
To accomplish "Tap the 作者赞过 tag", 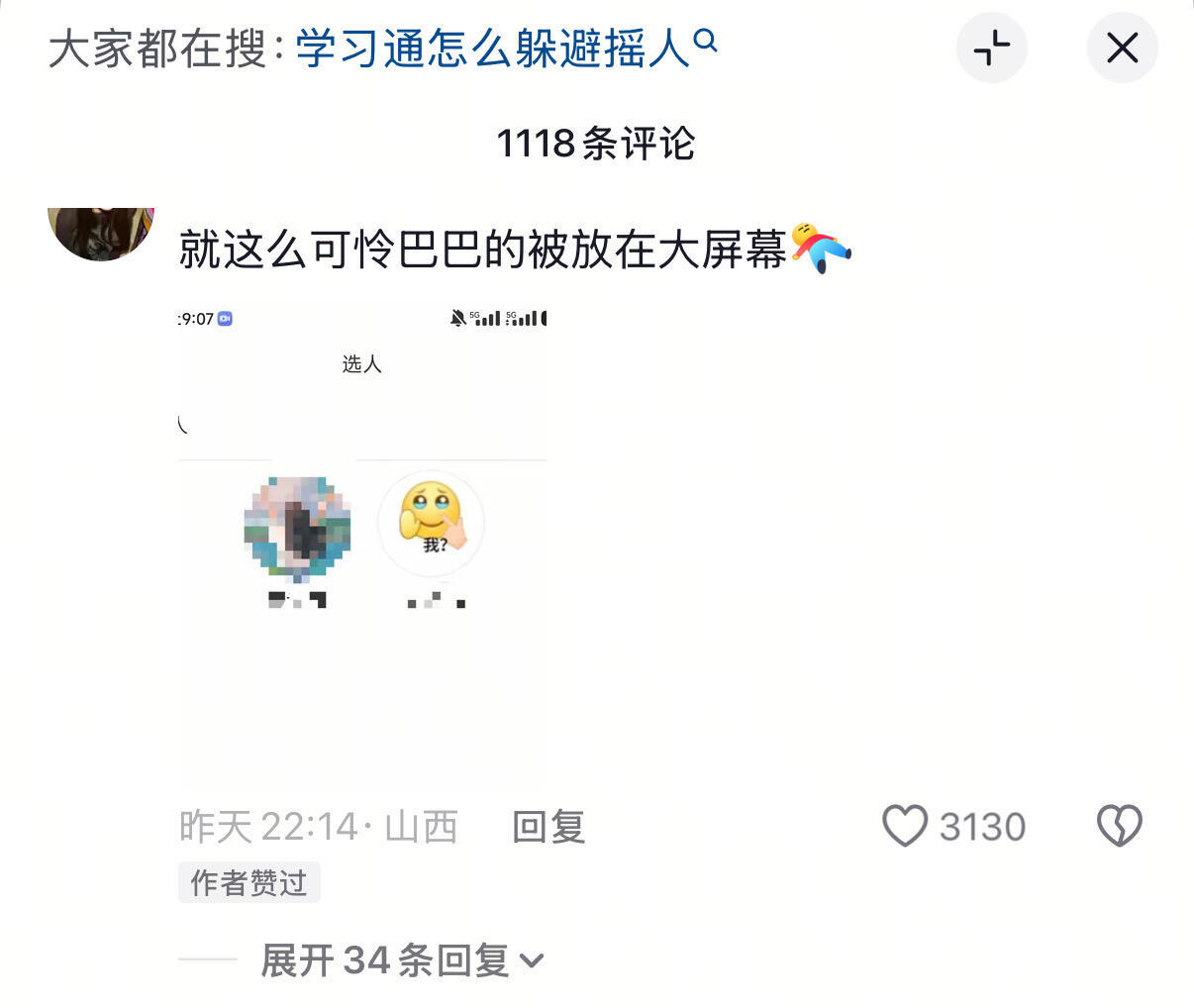I will [x=249, y=882].
